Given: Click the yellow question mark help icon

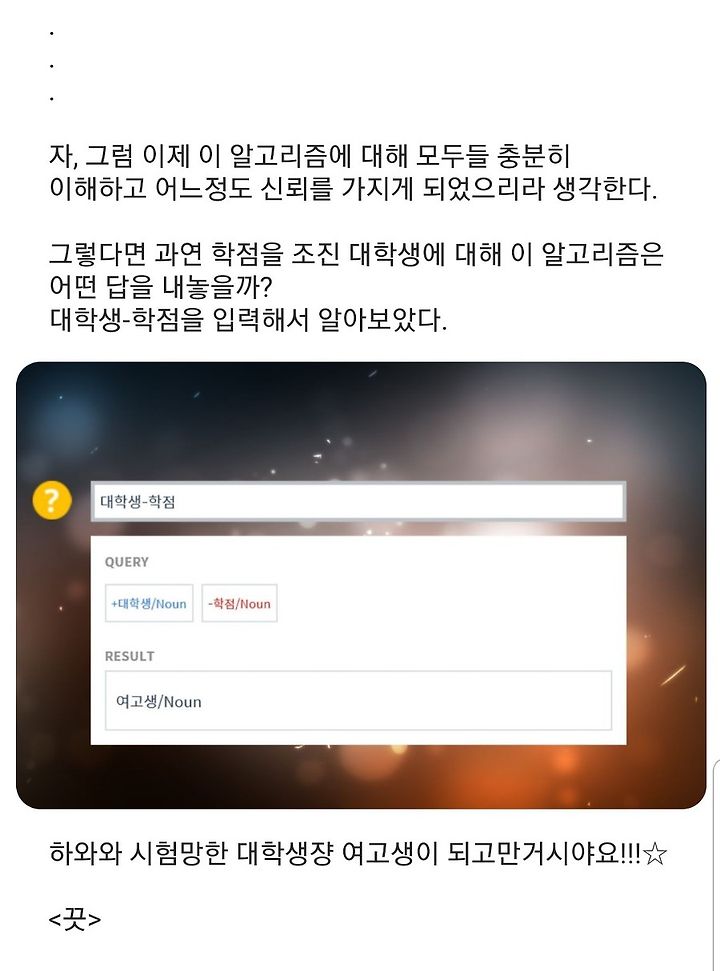Looking at the screenshot, I should (52, 500).
